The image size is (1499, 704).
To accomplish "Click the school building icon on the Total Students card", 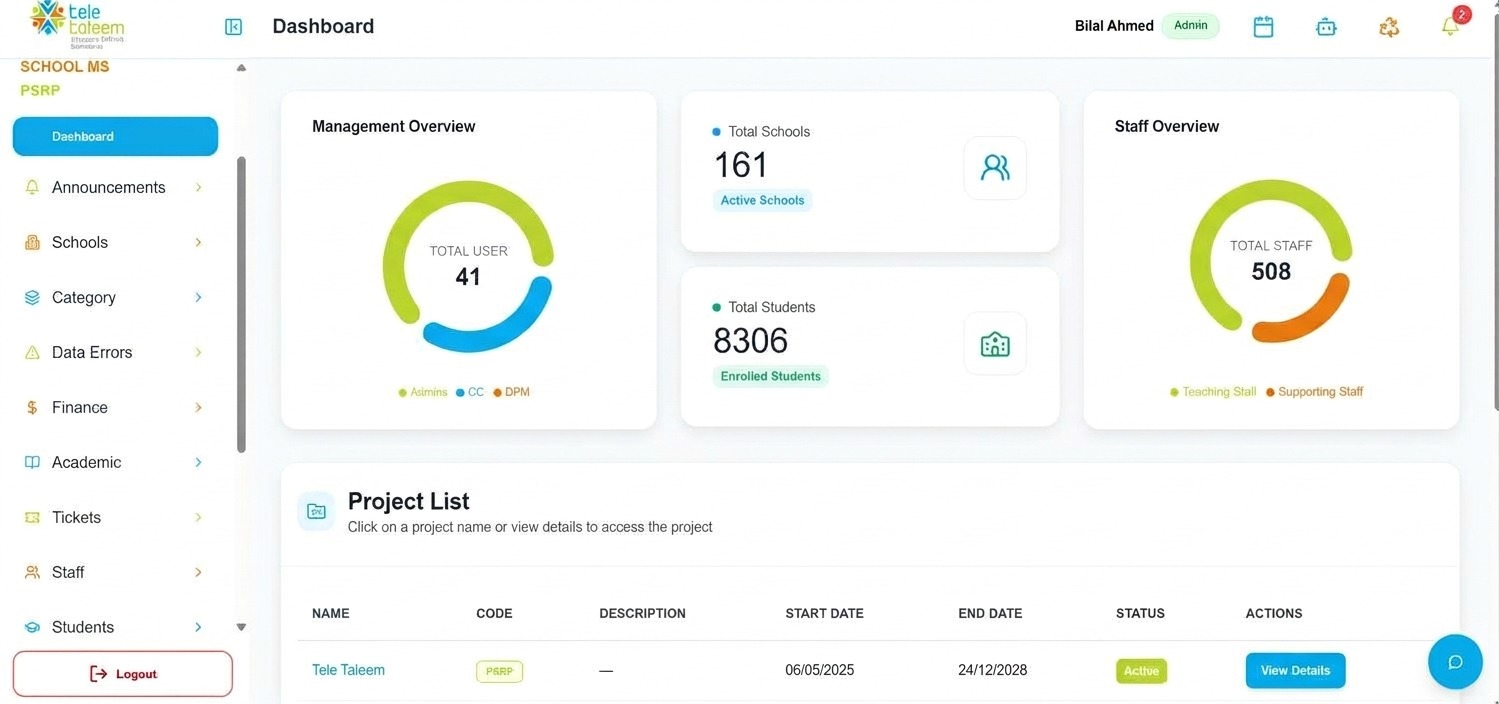I will (x=995, y=343).
